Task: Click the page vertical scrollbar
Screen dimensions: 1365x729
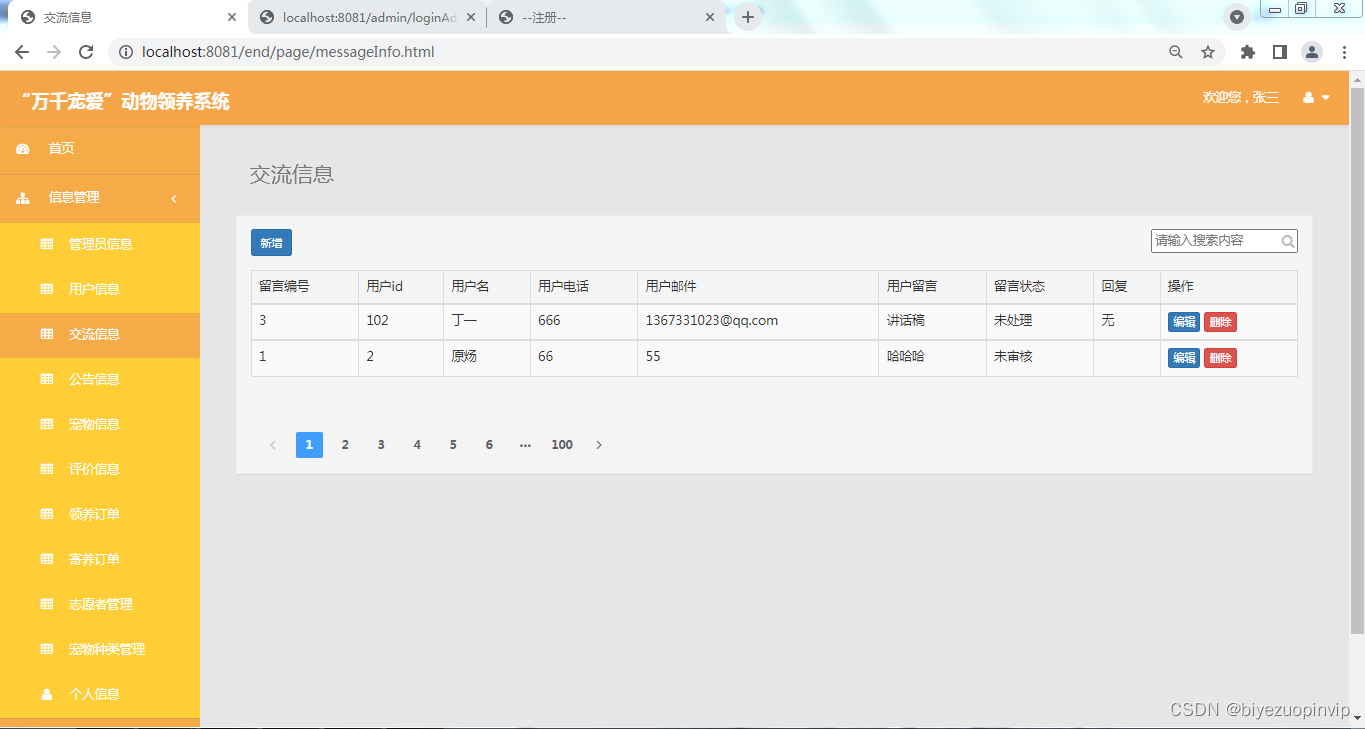Action: coord(1357,360)
